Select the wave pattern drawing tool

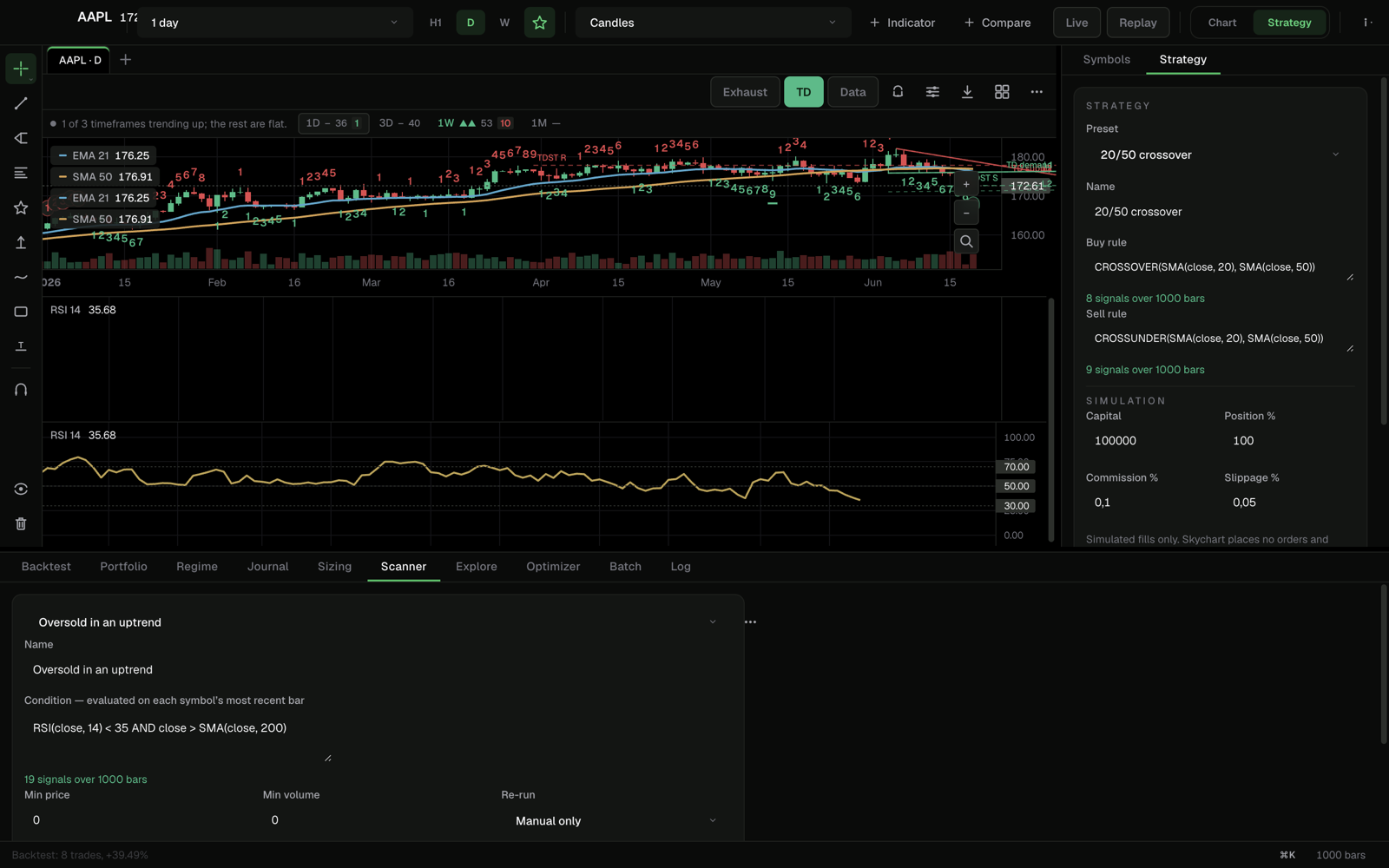click(21, 277)
